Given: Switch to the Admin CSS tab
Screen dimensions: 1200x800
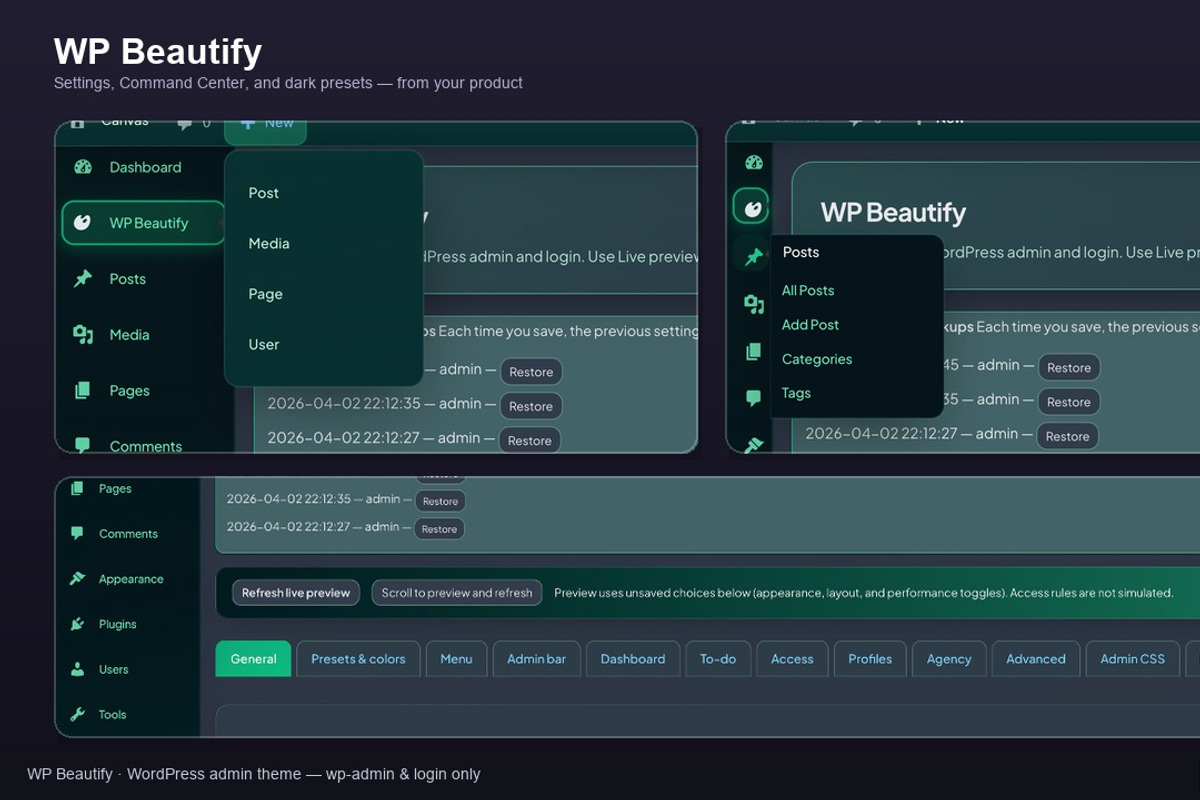Looking at the screenshot, I should pyautogui.click(x=1133, y=659).
